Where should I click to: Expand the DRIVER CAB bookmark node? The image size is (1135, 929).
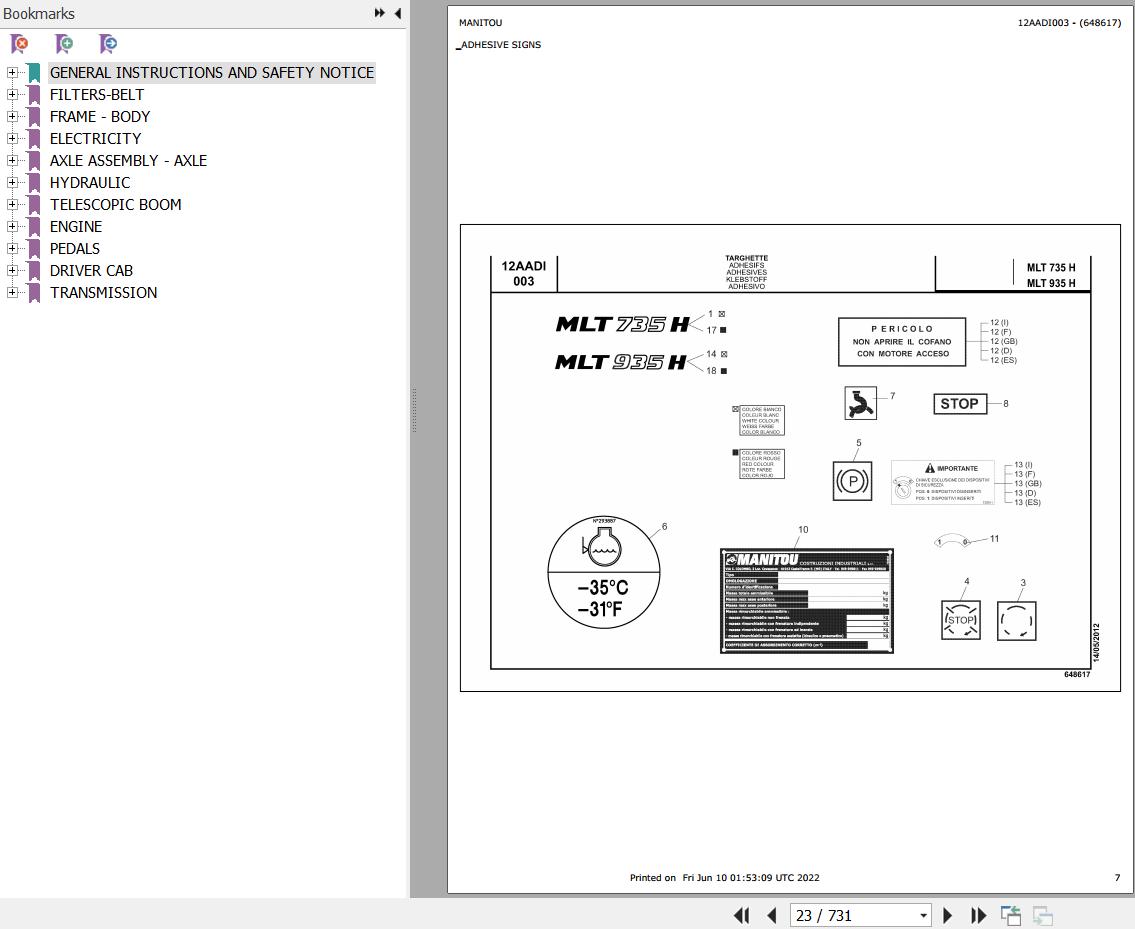tap(12, 270)
